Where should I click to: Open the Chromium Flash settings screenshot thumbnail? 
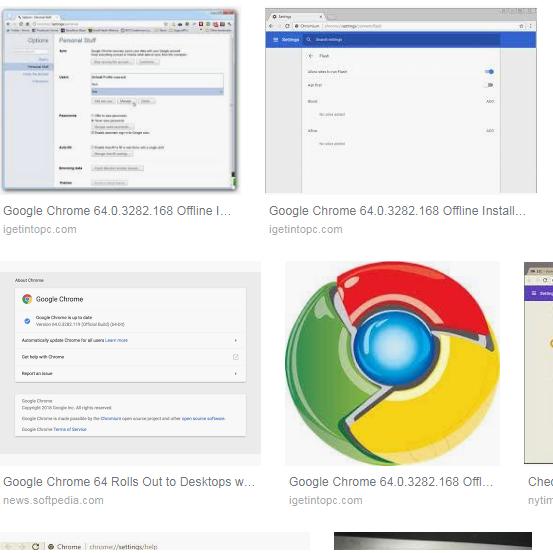401,100
